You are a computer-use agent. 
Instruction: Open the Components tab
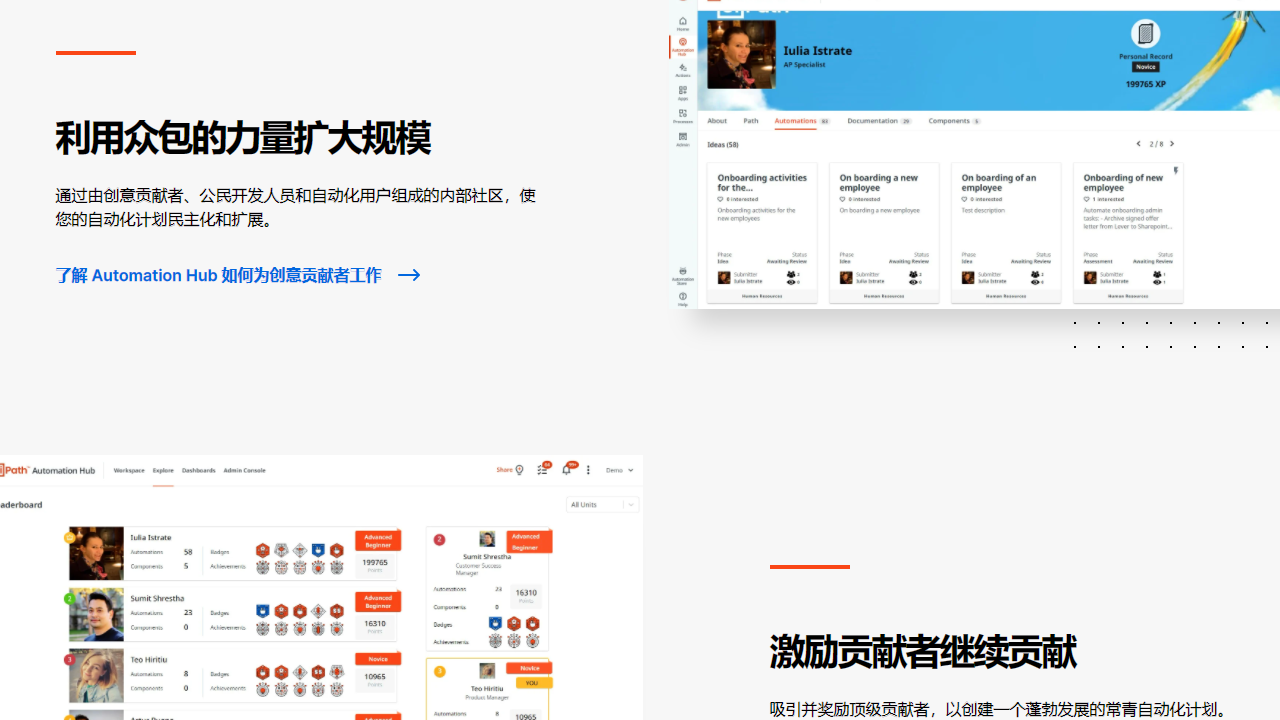coord(950,121)
